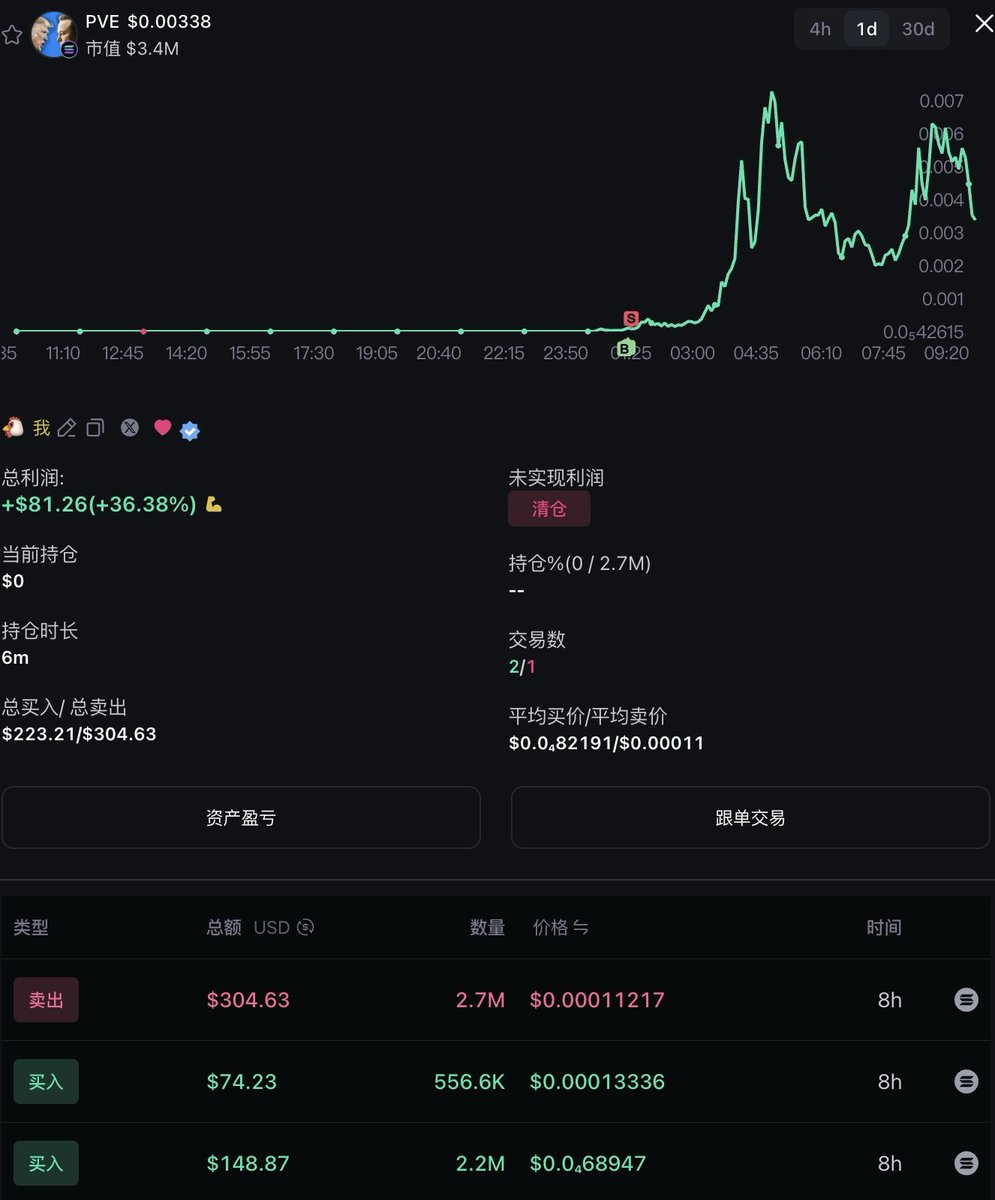Click the 买入 tag in the $74.23 row
Image resolution: width=995 pixels, height=1200 pixels.
(x=46, y=1082)
